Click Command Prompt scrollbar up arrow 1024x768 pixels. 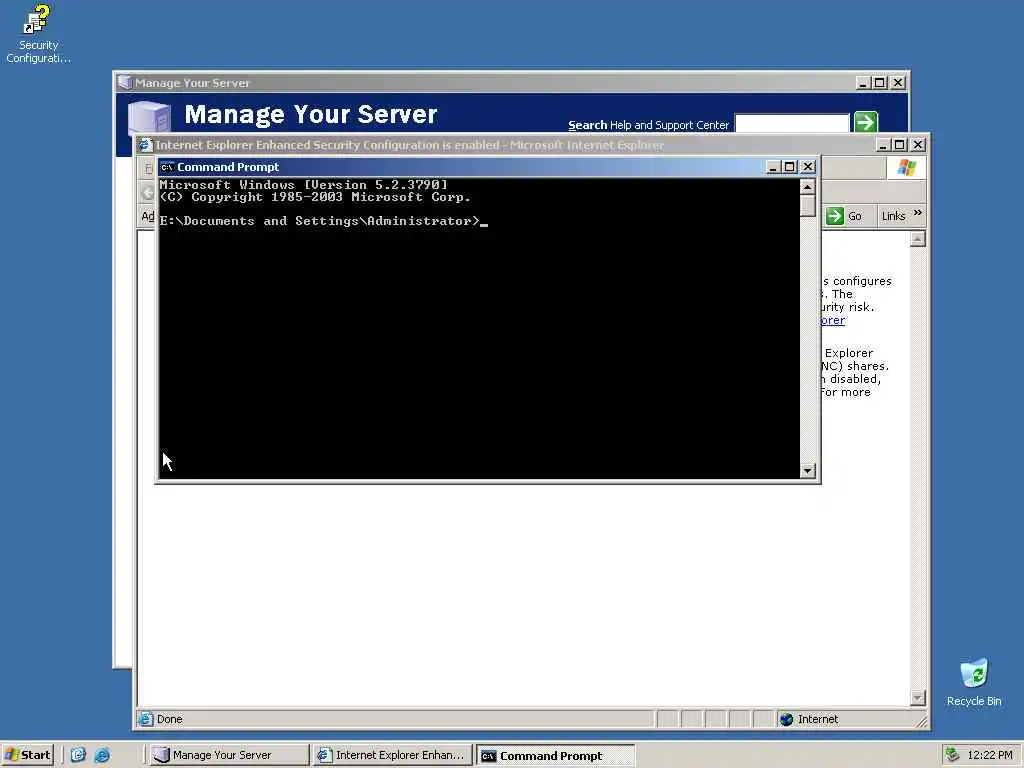808,187
